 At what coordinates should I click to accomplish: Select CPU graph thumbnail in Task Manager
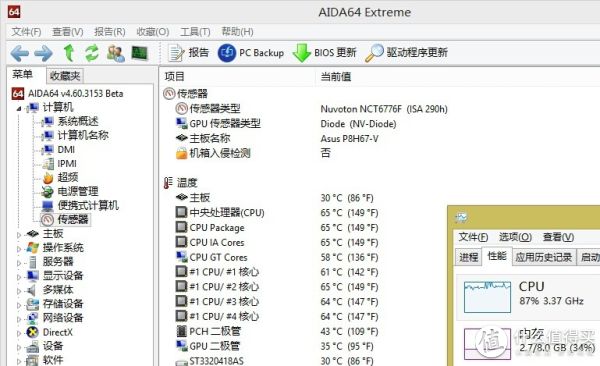pos(487,297)
